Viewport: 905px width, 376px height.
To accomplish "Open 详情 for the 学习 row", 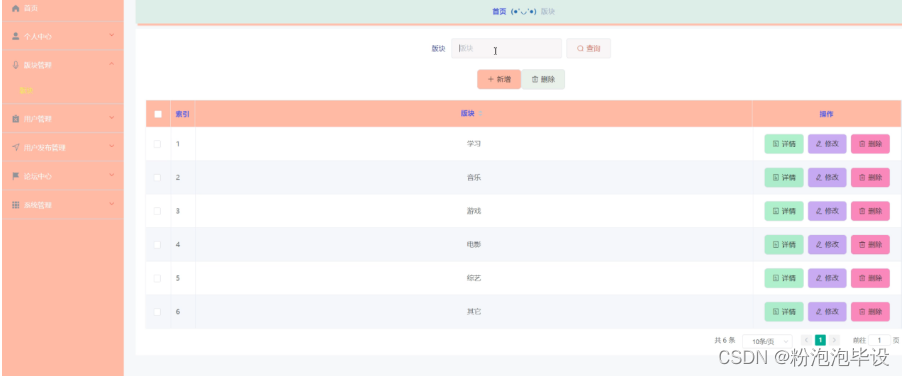I will [784, 144].
